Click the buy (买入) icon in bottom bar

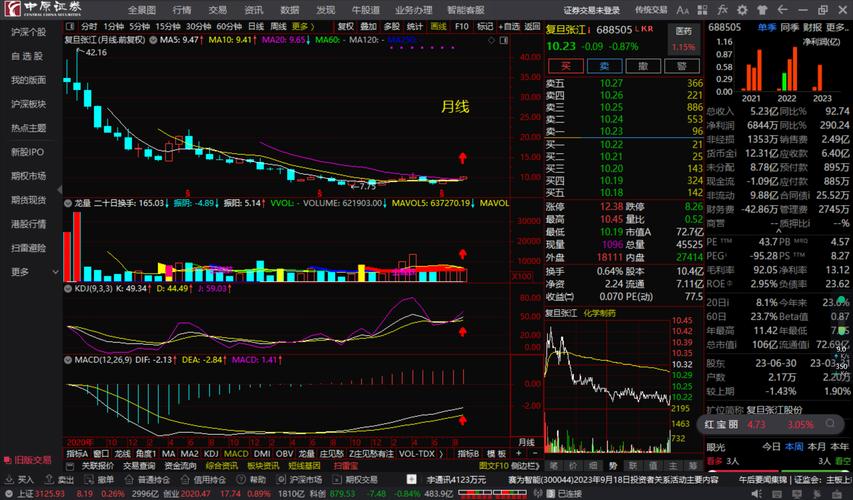[x=9, y=479]
